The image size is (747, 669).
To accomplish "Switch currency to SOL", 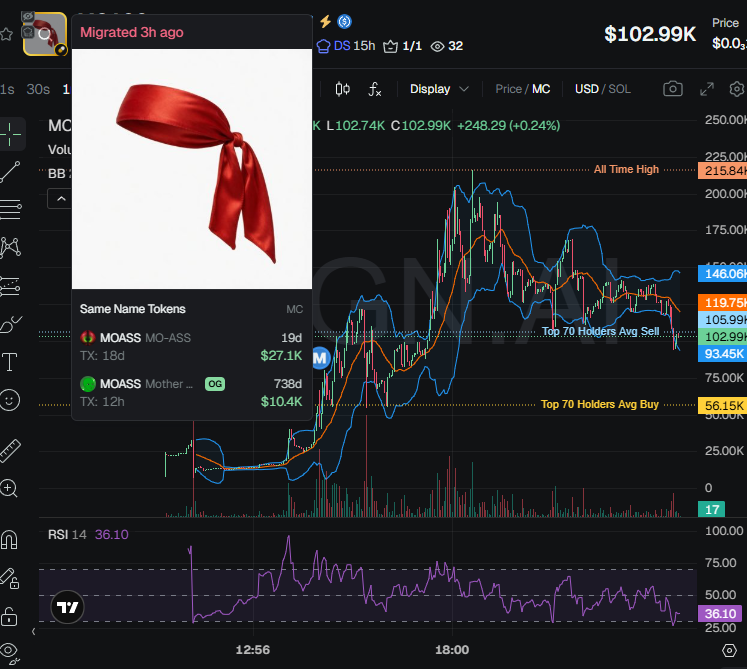I will (619, 89).
